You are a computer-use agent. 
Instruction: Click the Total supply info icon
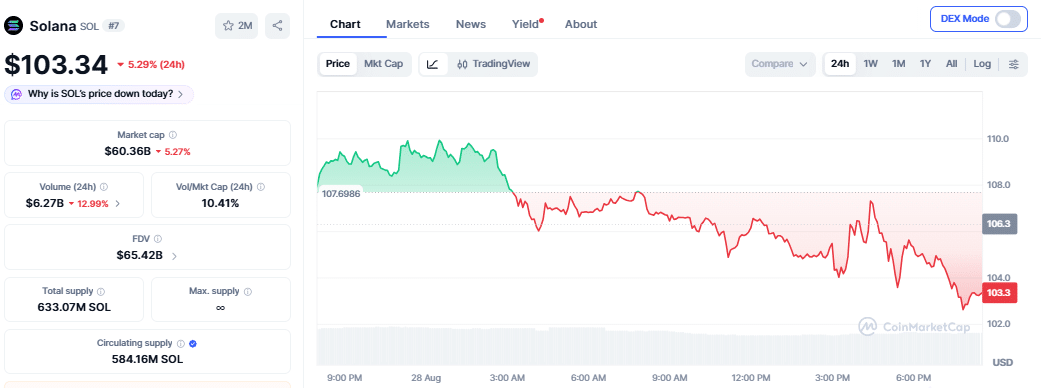coord(101,291)
